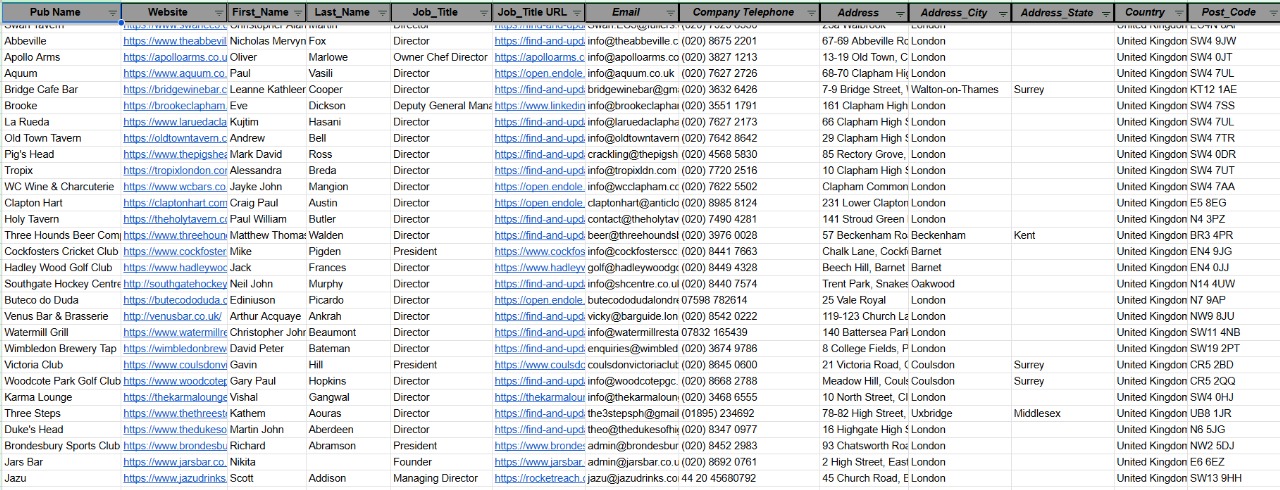Select 'Managing Director' job title cell

(442, 478)
